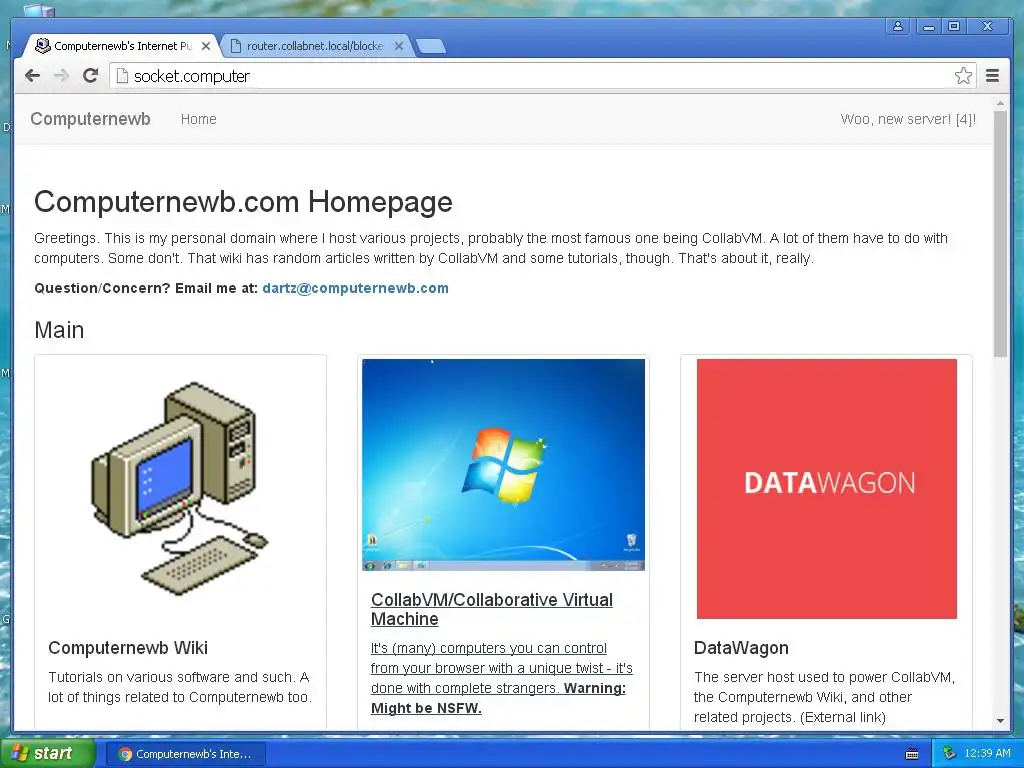Open the Windows XP Start menu

(x=47, y=753)
